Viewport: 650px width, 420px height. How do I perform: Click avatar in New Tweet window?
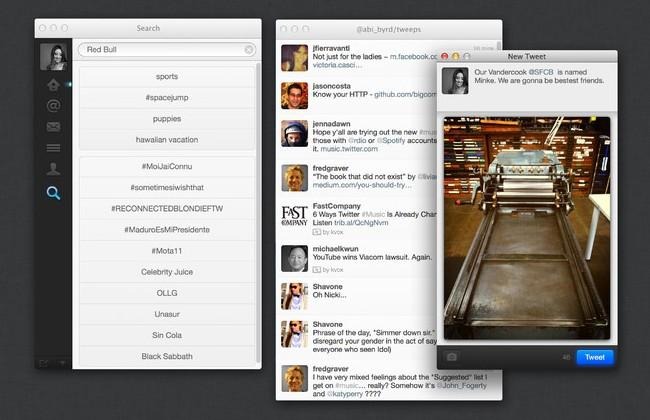point(455,81)
